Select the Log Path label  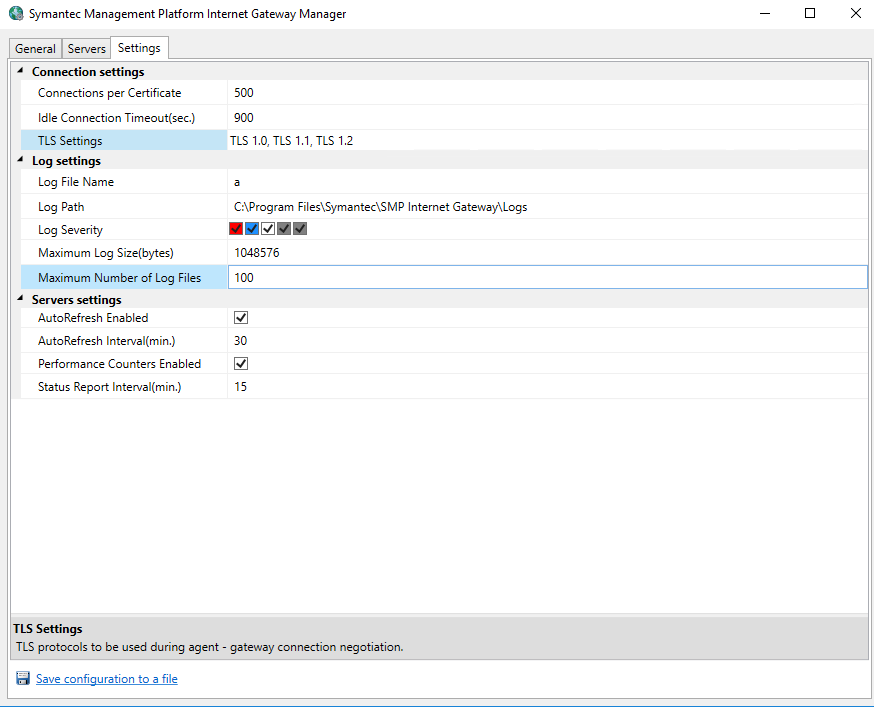point(61,207)
